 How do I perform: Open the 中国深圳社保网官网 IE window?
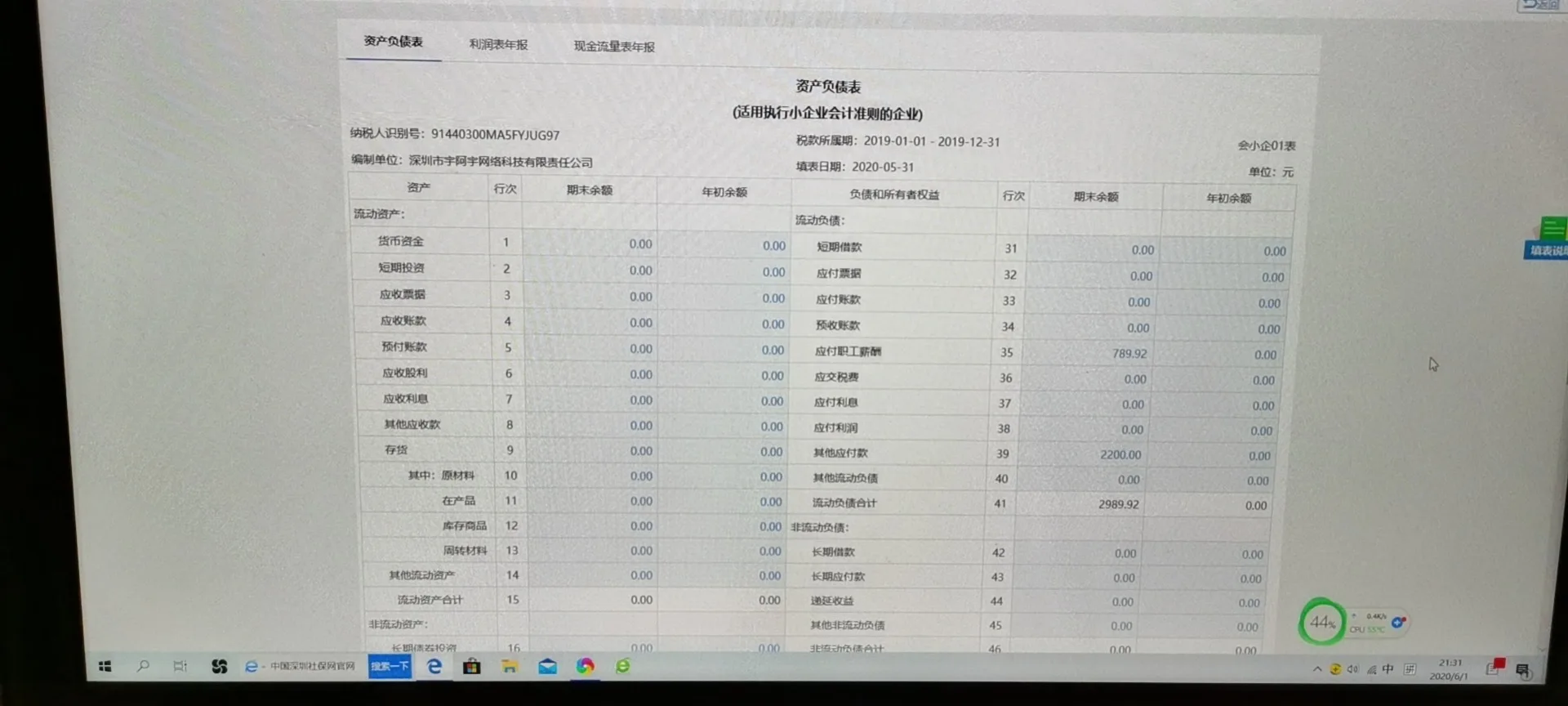click(x=300, y=667)
